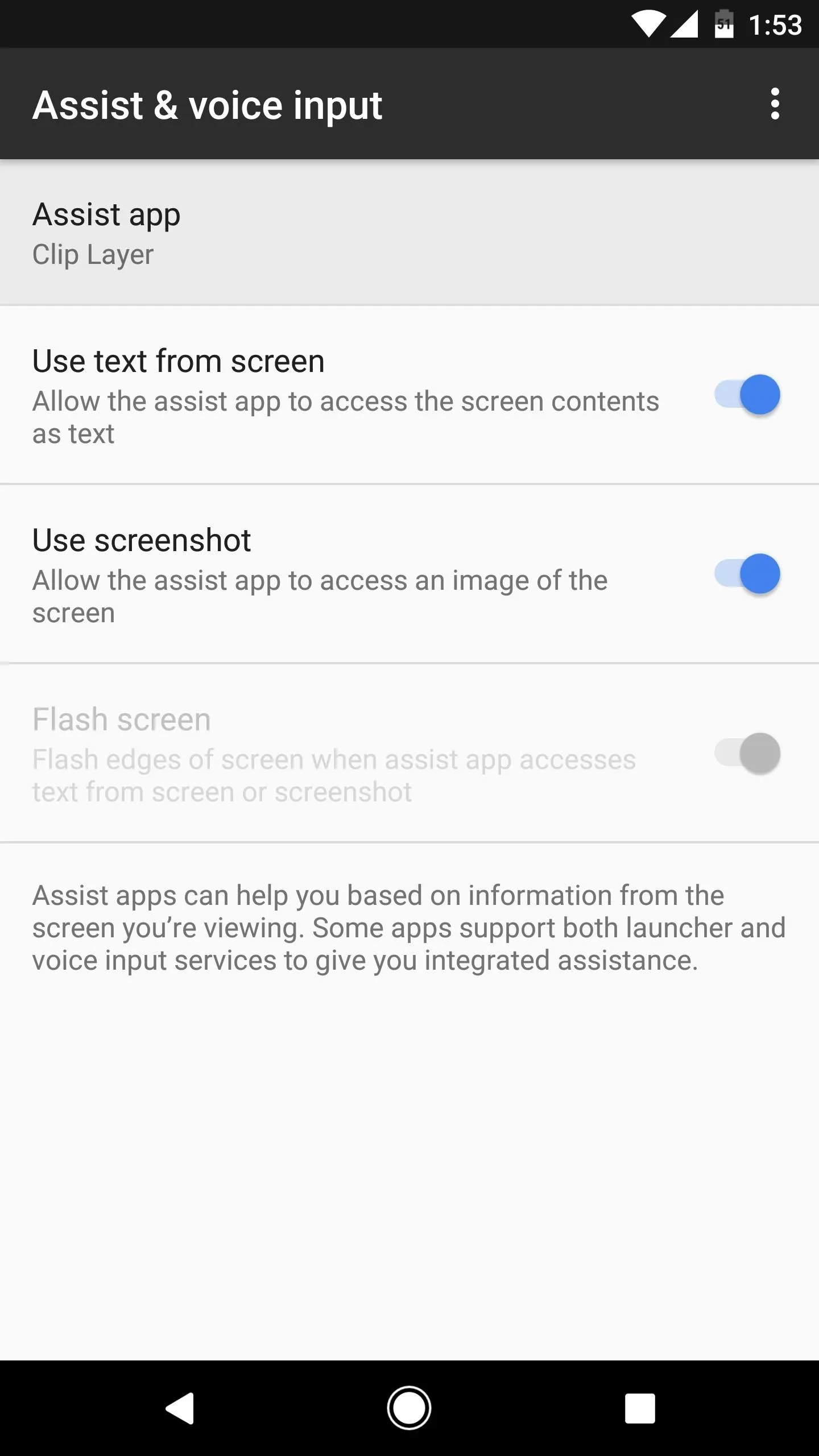The width and height of the screenshot is (819, 1456).
Task: Open the three-dot overflow menu
Action: (775, 104)
